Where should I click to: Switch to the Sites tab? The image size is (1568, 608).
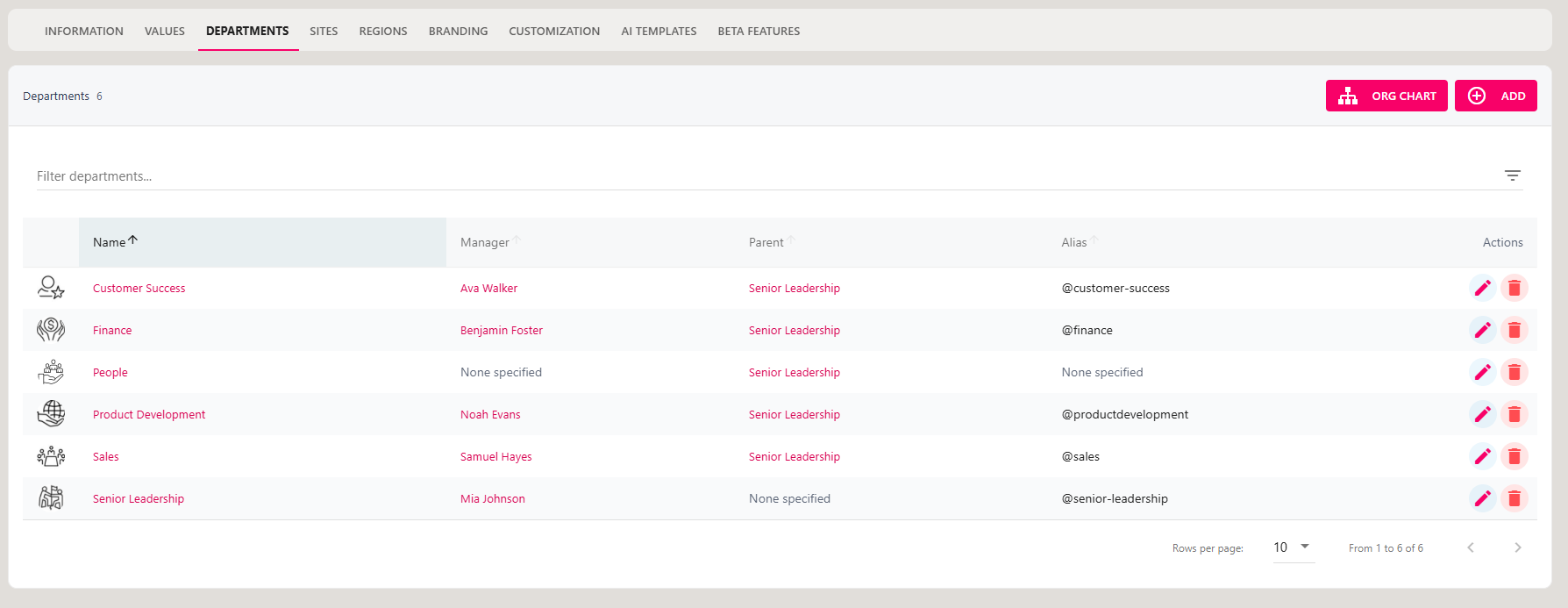(324, 31)
